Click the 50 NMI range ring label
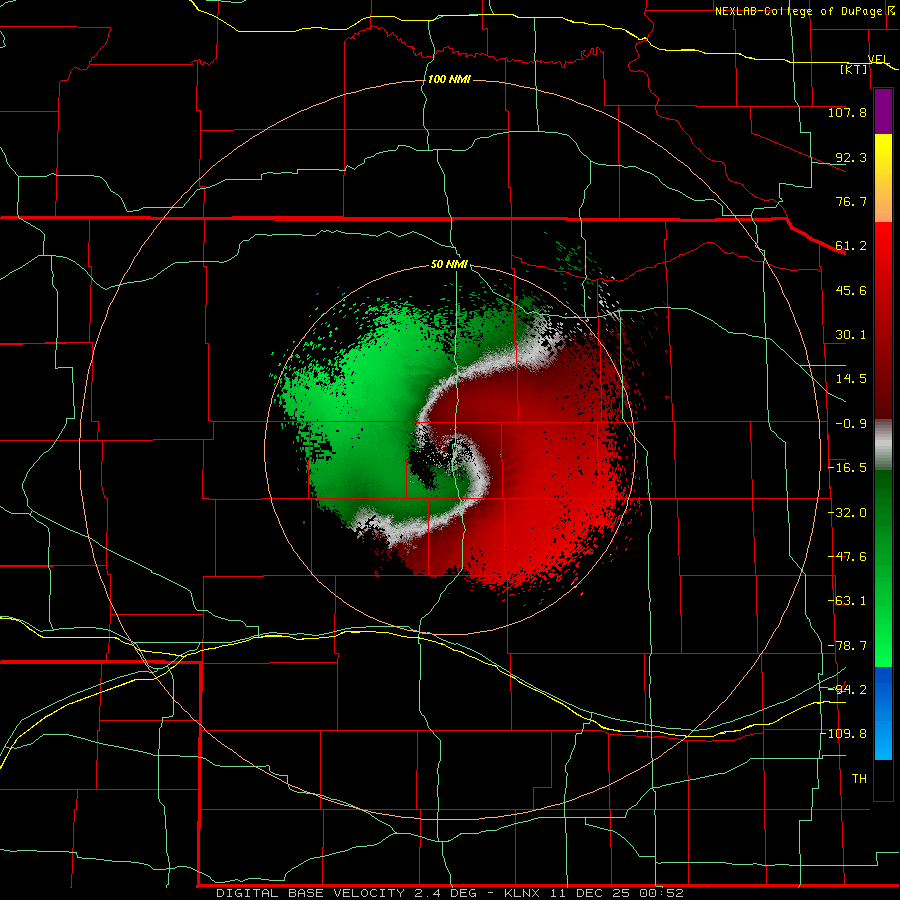Image resolution: width=900 pixels, height=900 pixels. pyautogui.click(x=449, y=265)
